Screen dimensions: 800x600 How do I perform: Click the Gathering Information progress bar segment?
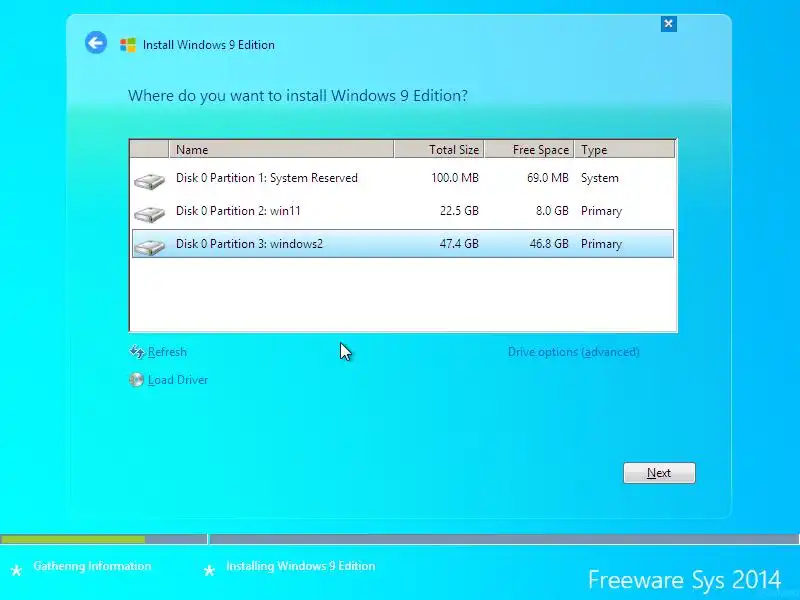(x=104, y=539)
